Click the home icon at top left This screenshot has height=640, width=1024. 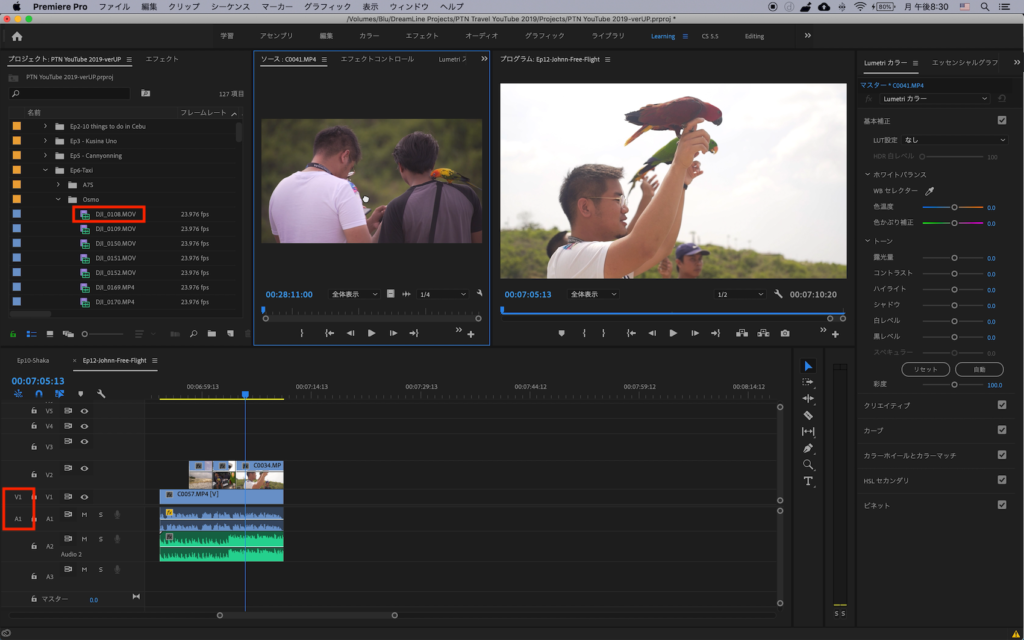tap(17, 36)
